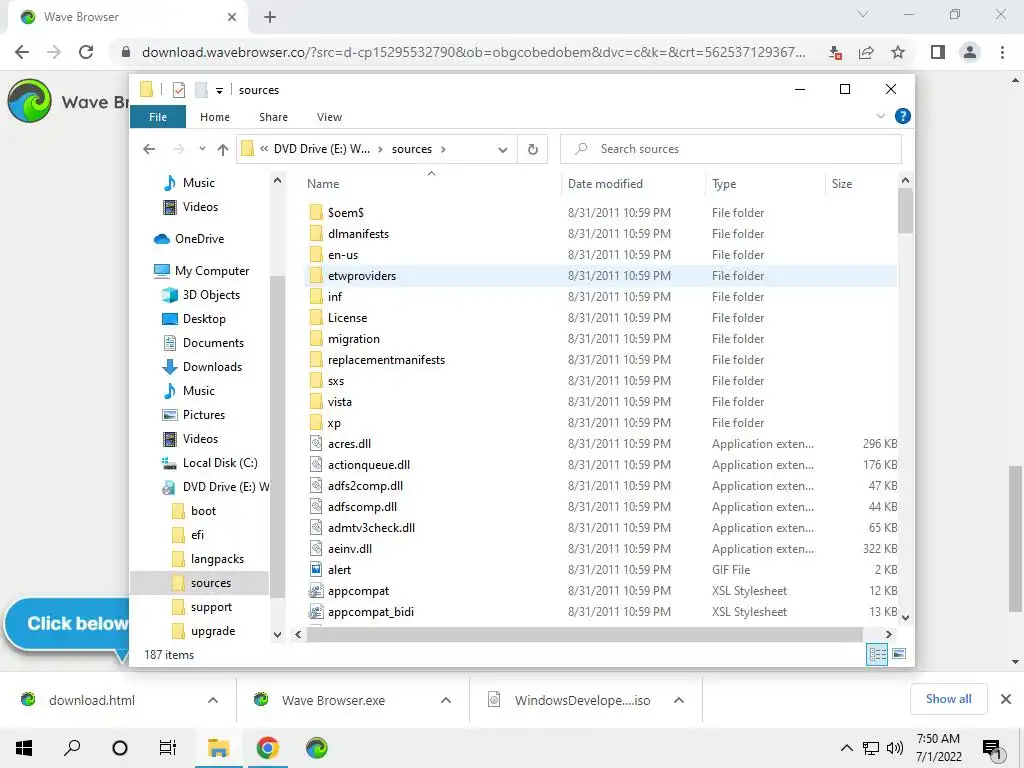Show hidden tray icons chevron
Viewport: 1024px width, 768px height.
(x=846, y=748)
